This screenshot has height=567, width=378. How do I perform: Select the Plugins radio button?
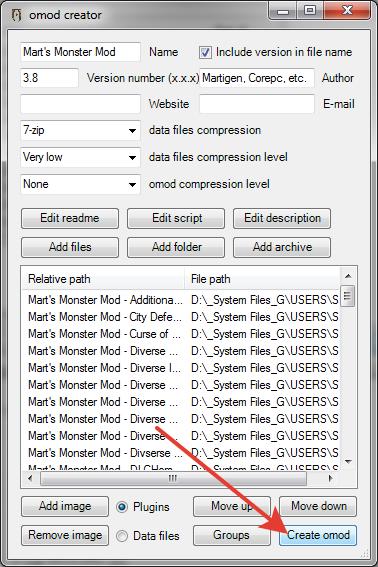coord(122,507)
